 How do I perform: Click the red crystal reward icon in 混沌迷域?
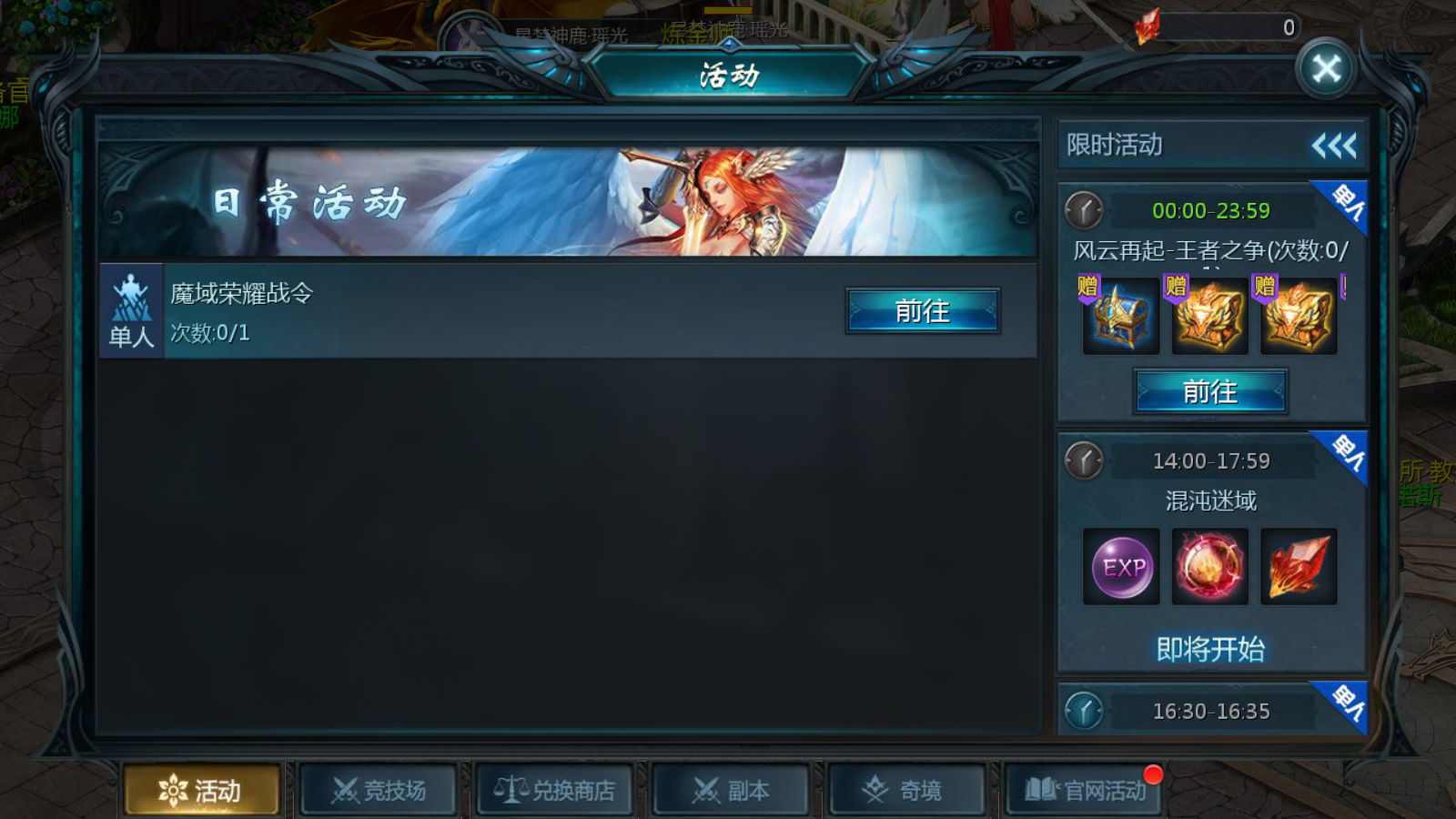[1299, 567]
